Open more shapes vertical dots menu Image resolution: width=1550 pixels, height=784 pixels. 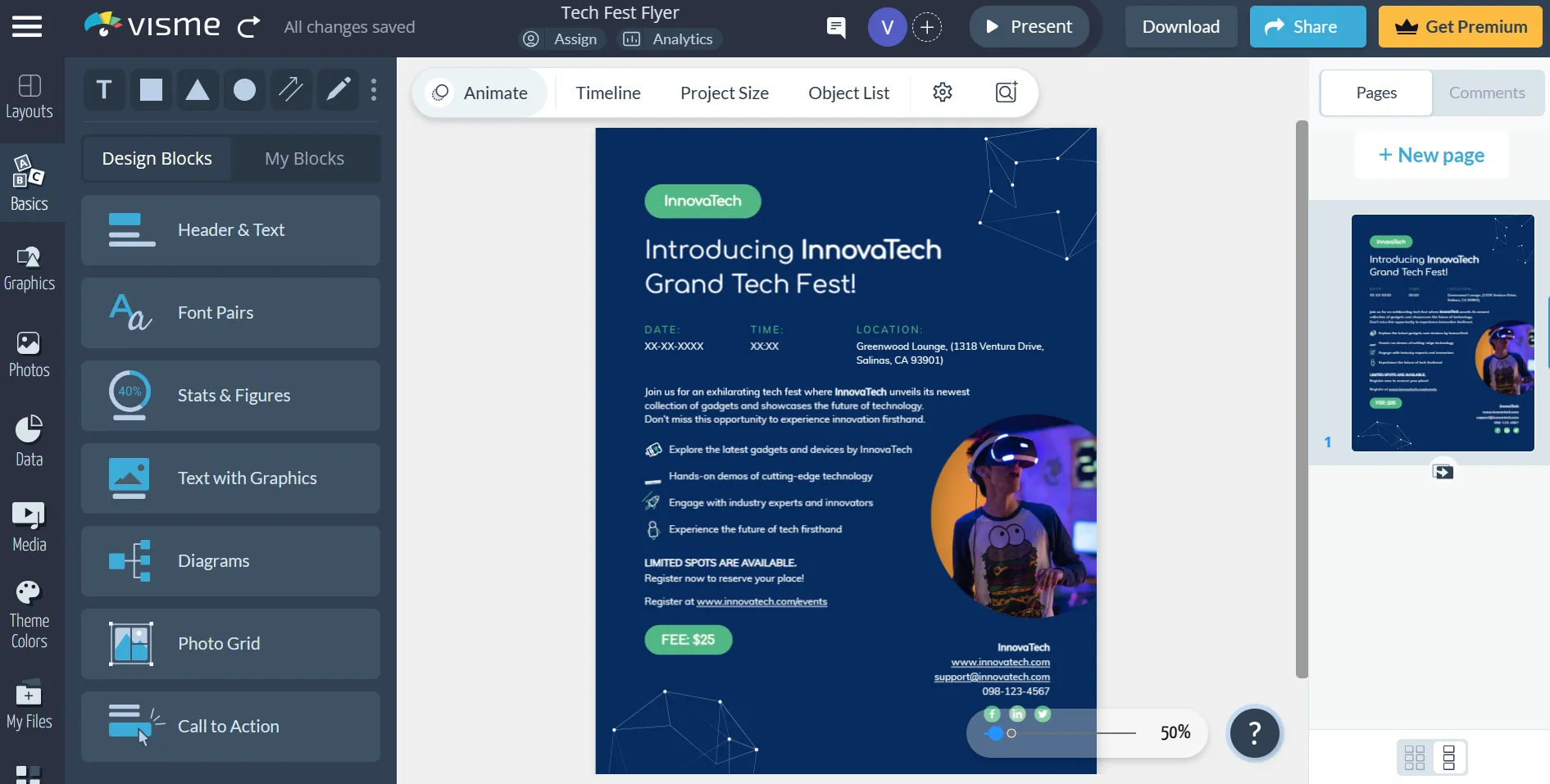374,89
